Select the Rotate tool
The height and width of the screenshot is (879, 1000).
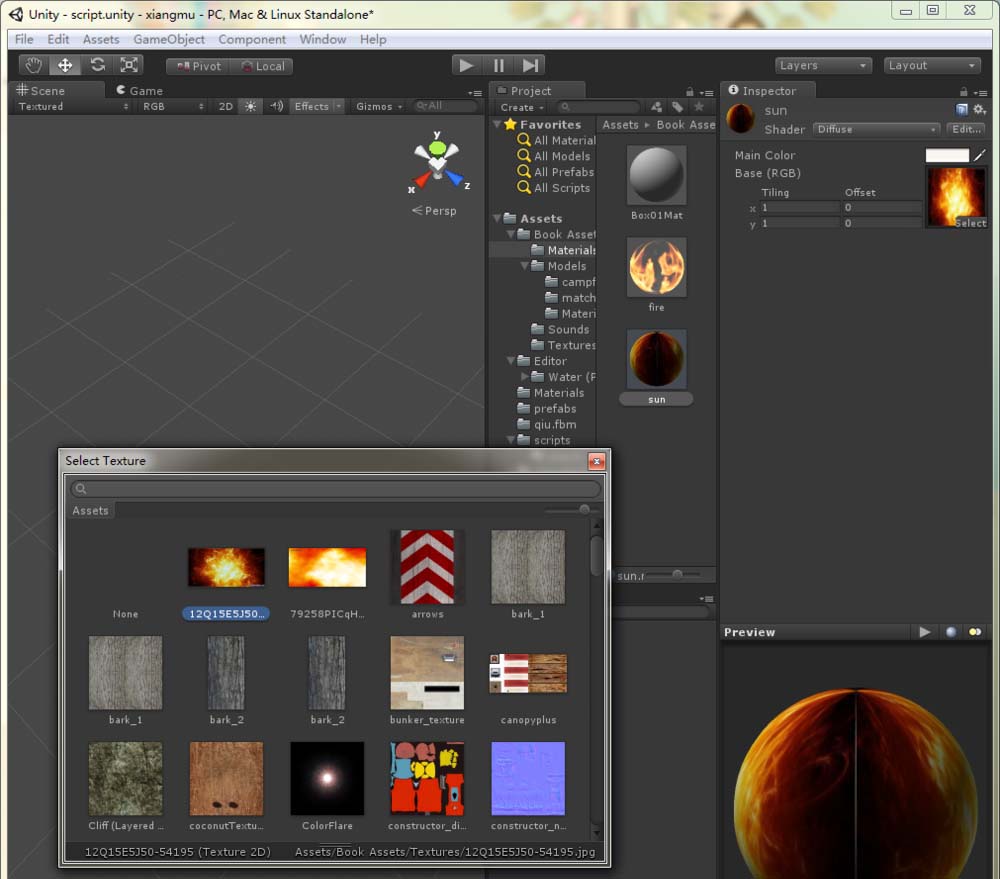tap(97, 65)
